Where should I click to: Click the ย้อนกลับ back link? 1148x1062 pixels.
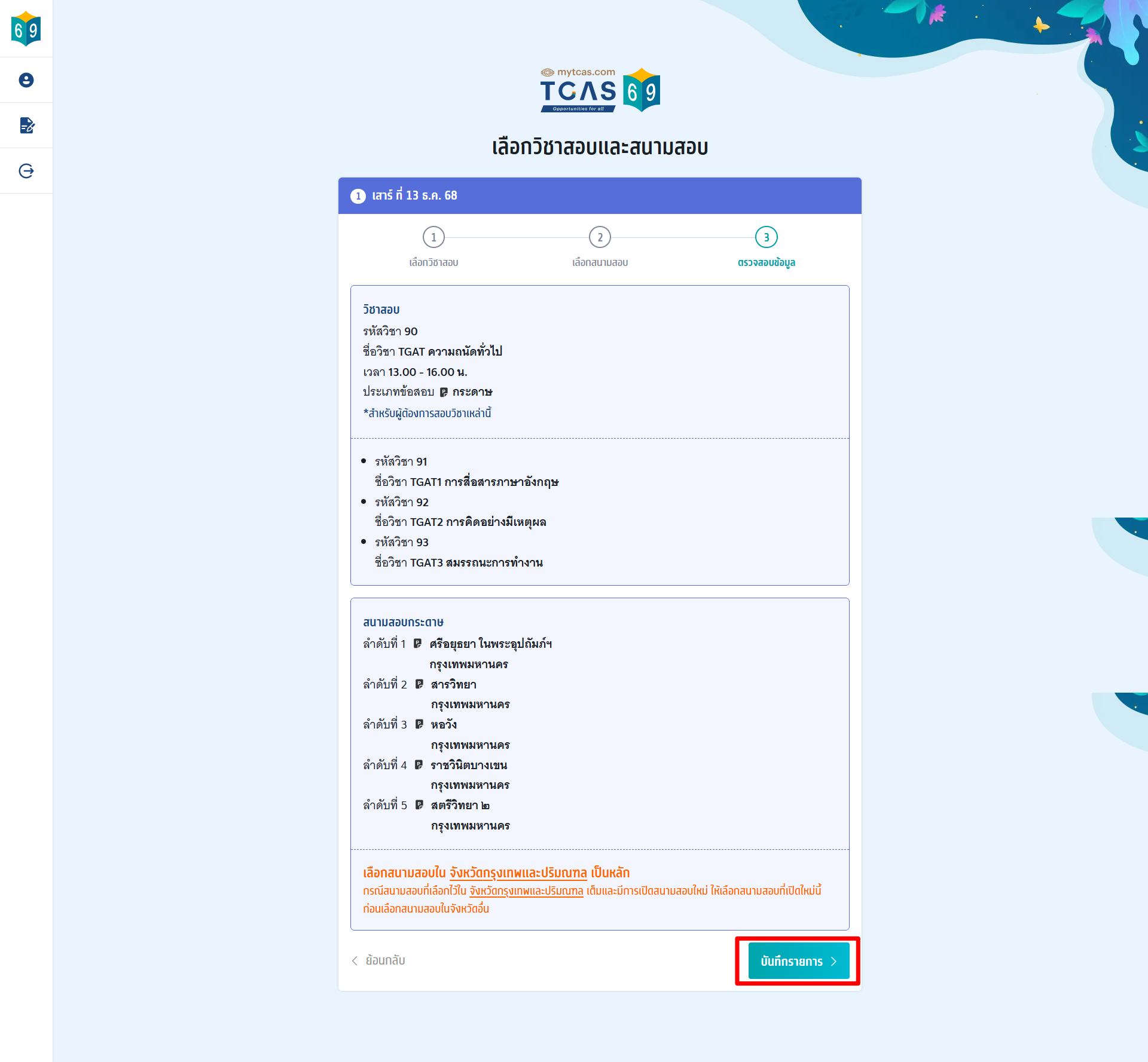pos(385,960)
